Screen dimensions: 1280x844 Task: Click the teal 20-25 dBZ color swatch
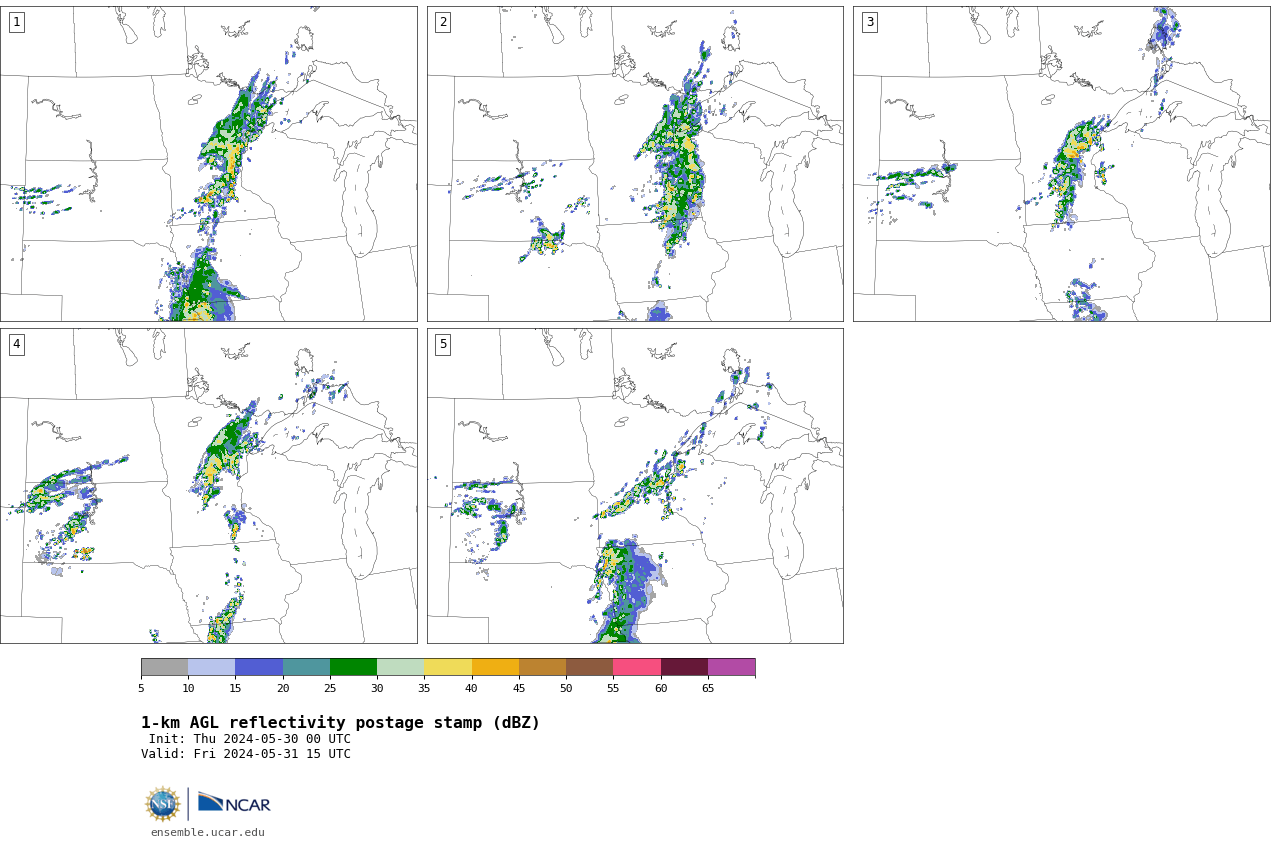click(x=306, y=667)
